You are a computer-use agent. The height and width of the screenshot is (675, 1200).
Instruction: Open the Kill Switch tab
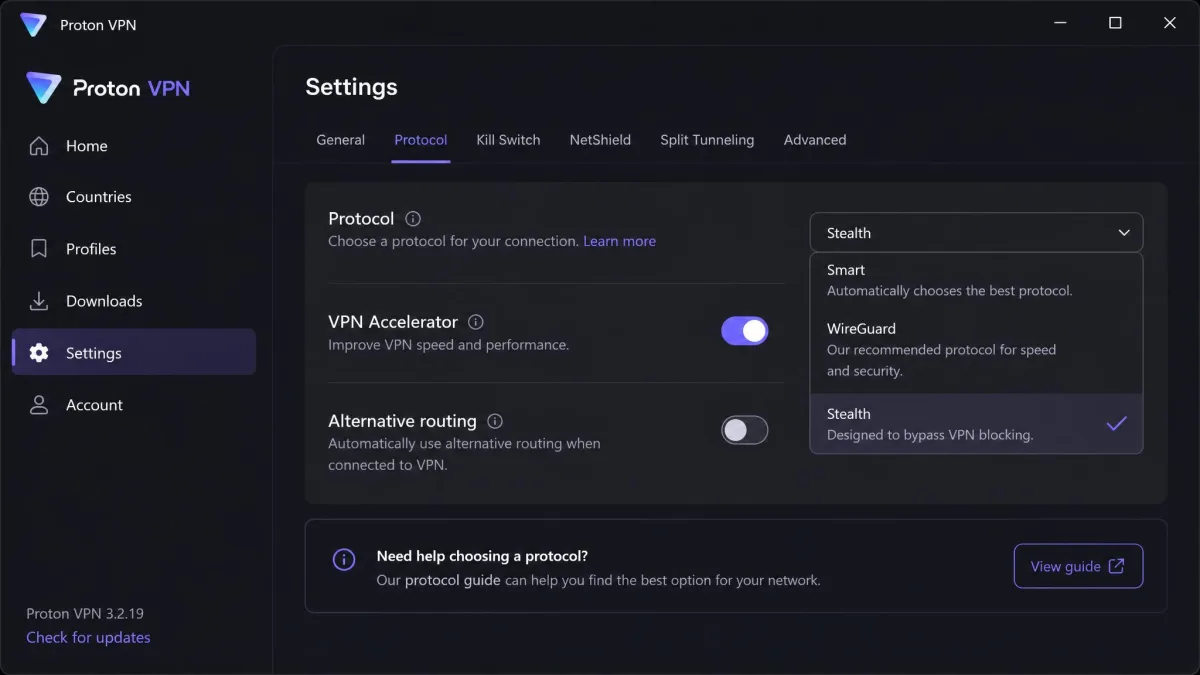point(508,140)
